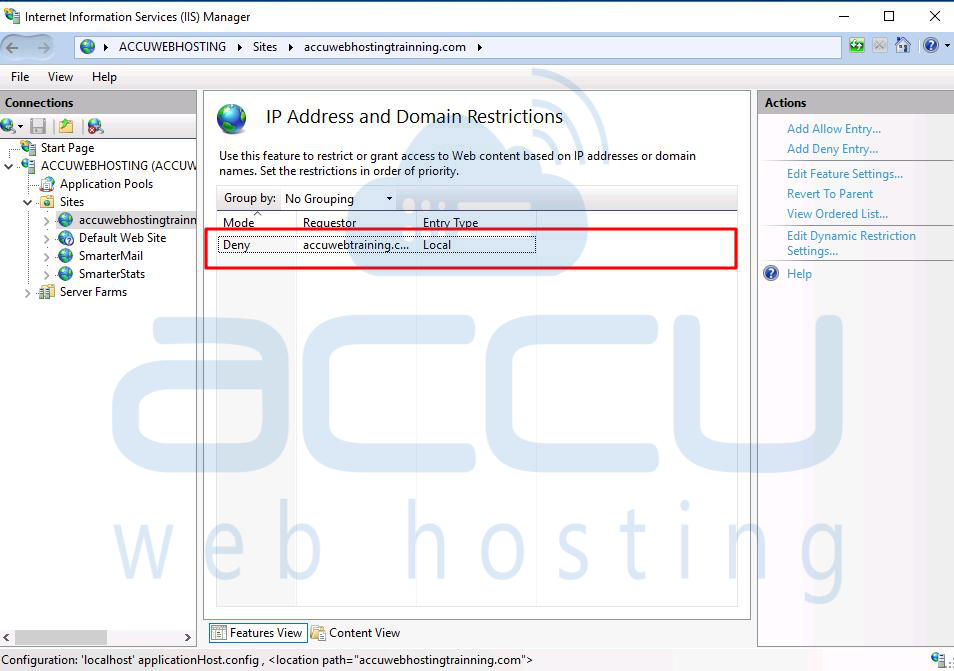Click the Local entry type cell
The height and width of the screenshot is (671, 954).
pyautogui.click(x=437, y=245)
